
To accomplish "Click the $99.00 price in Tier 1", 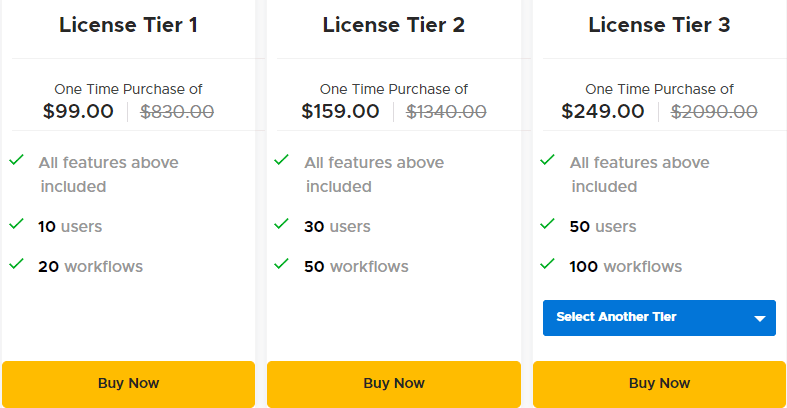I will coord(78,111).
